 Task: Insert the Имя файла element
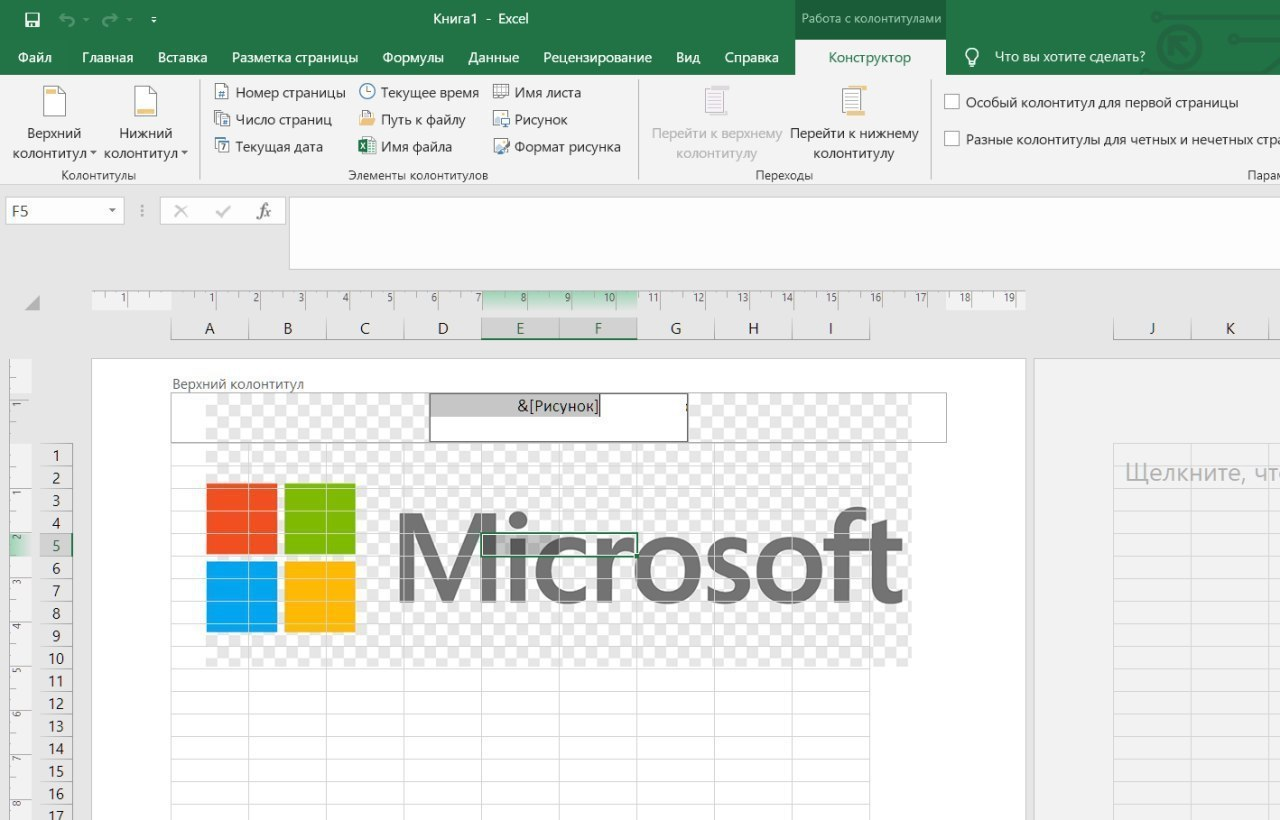click(405, 146)
